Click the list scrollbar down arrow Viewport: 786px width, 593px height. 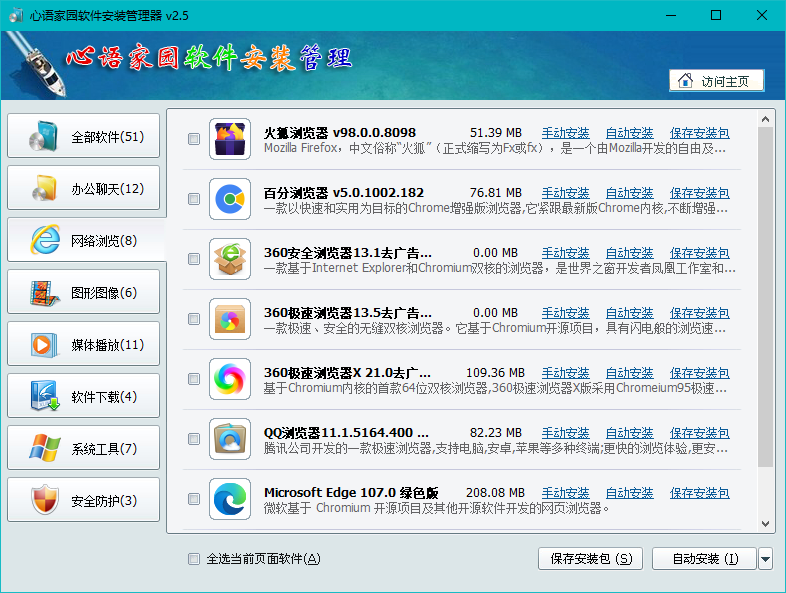[x=765, y=524]
